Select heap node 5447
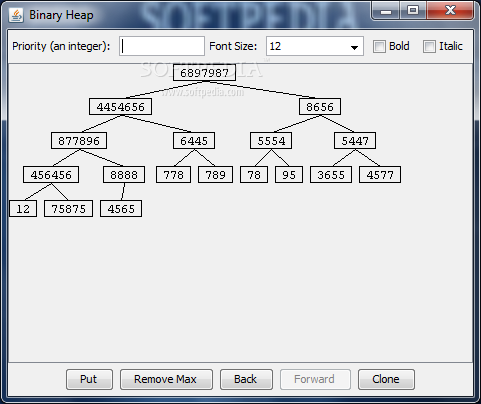This screenshot has height=404, width=481. click(355, 141)
